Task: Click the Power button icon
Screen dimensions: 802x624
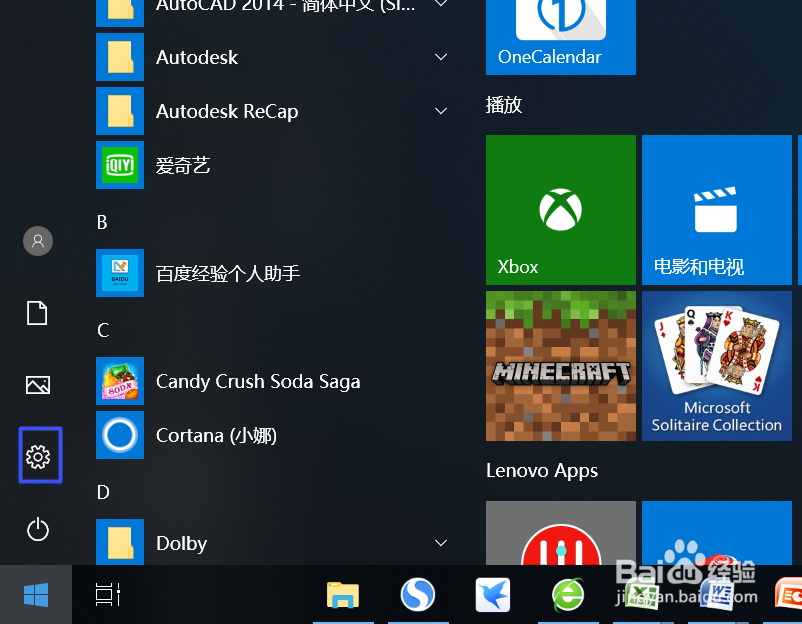Action: 38,529
